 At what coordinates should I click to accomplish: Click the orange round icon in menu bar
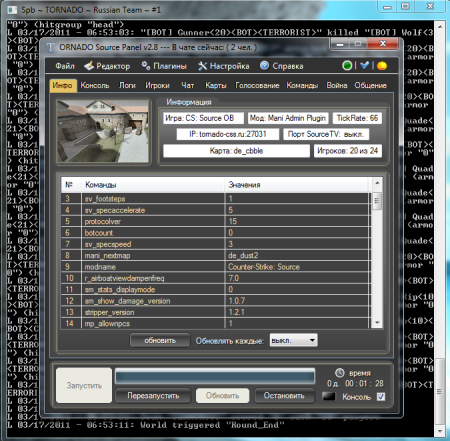382,66
